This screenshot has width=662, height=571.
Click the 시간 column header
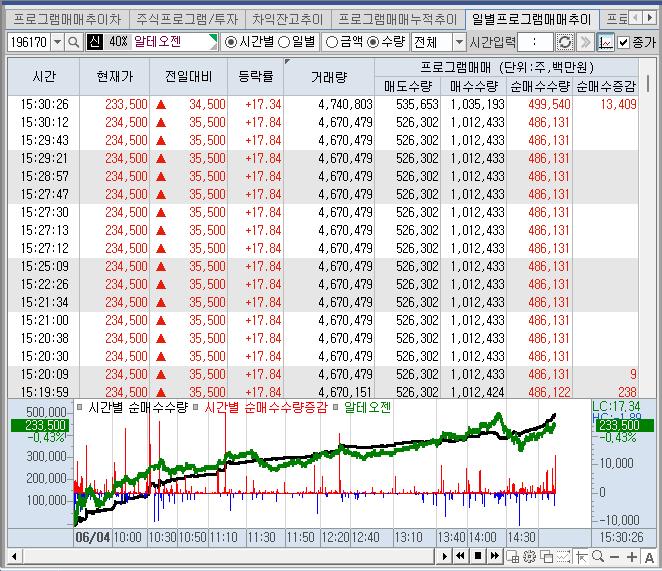43,77
